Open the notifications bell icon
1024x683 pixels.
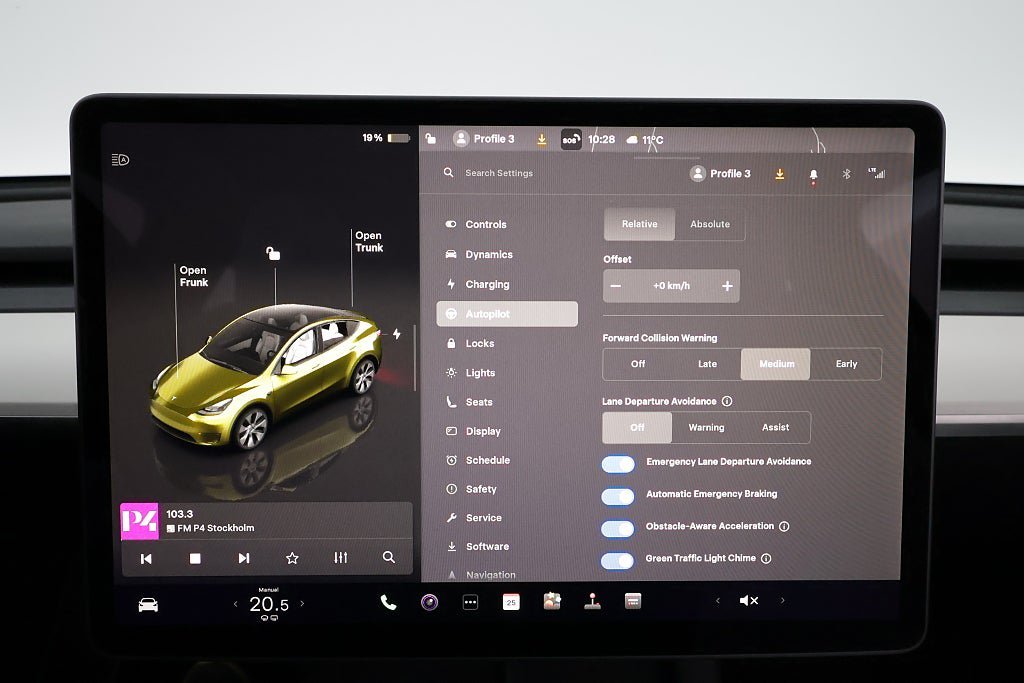click(x=813, y=174)
